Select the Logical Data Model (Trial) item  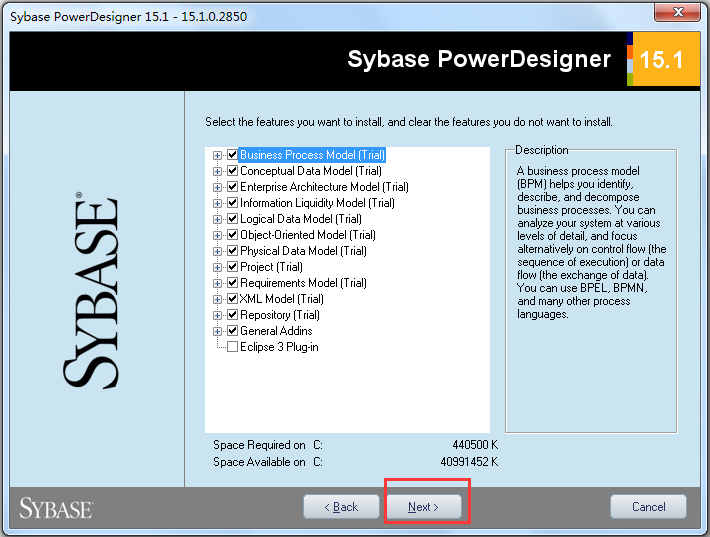click(x=300, y=219)
